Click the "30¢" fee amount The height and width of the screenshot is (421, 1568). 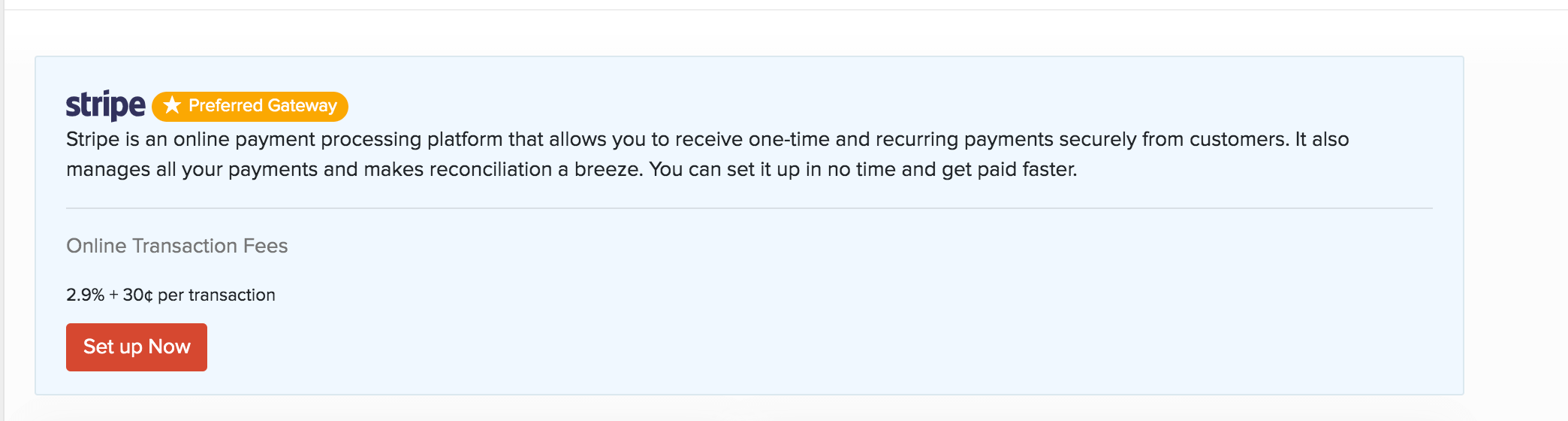137,295
